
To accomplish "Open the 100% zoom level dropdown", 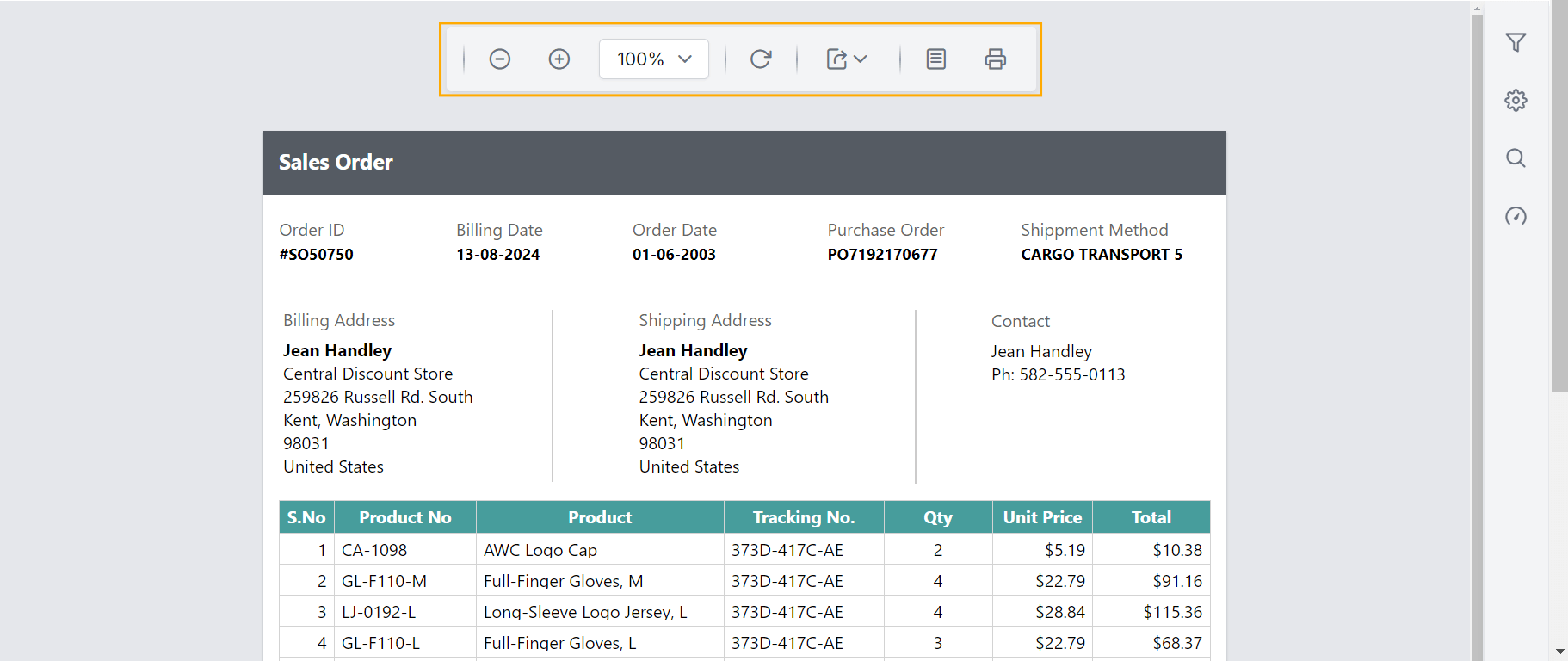I will 654,59.
